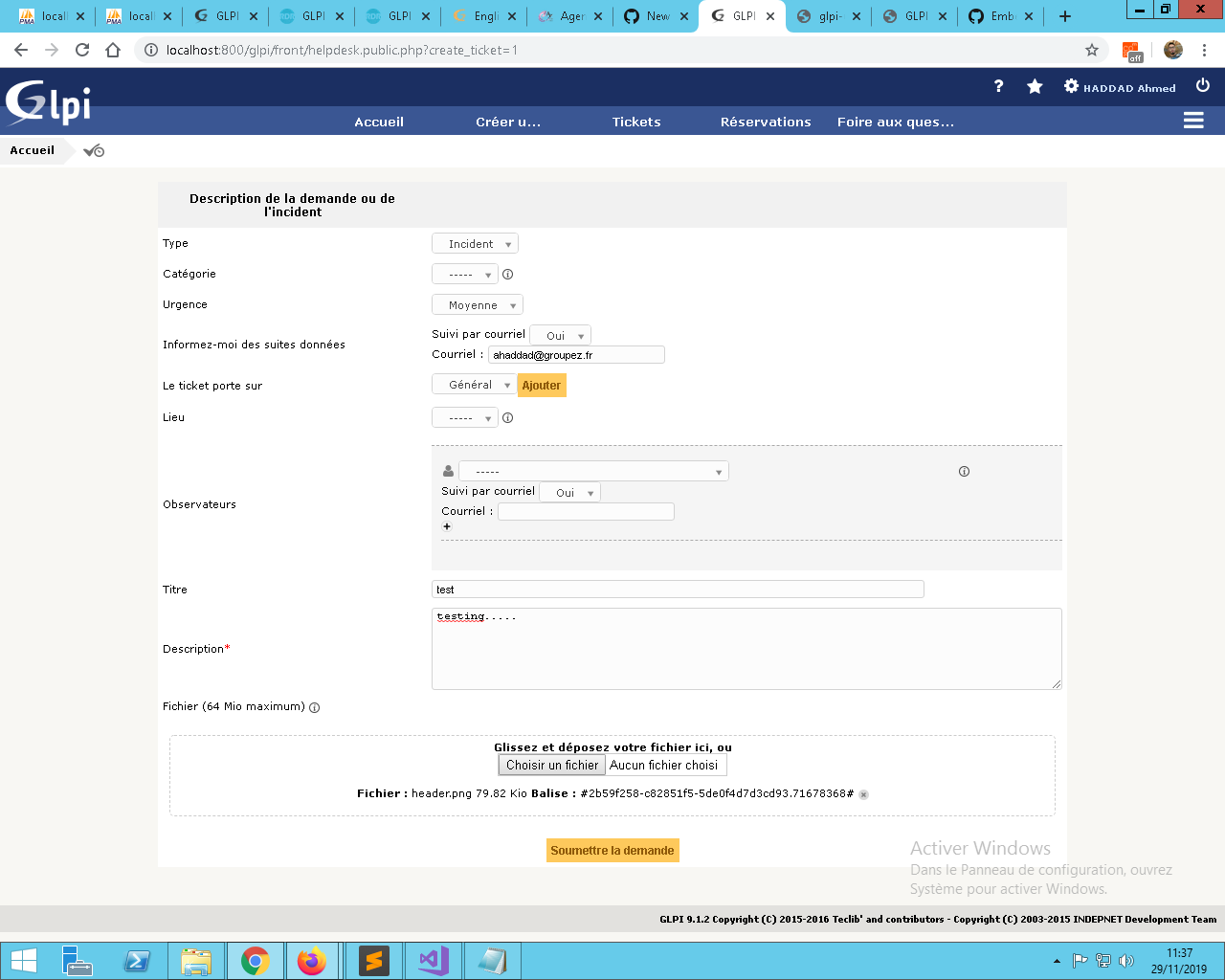
Task: Go back to previous page in browser
Action: (21, 50)
